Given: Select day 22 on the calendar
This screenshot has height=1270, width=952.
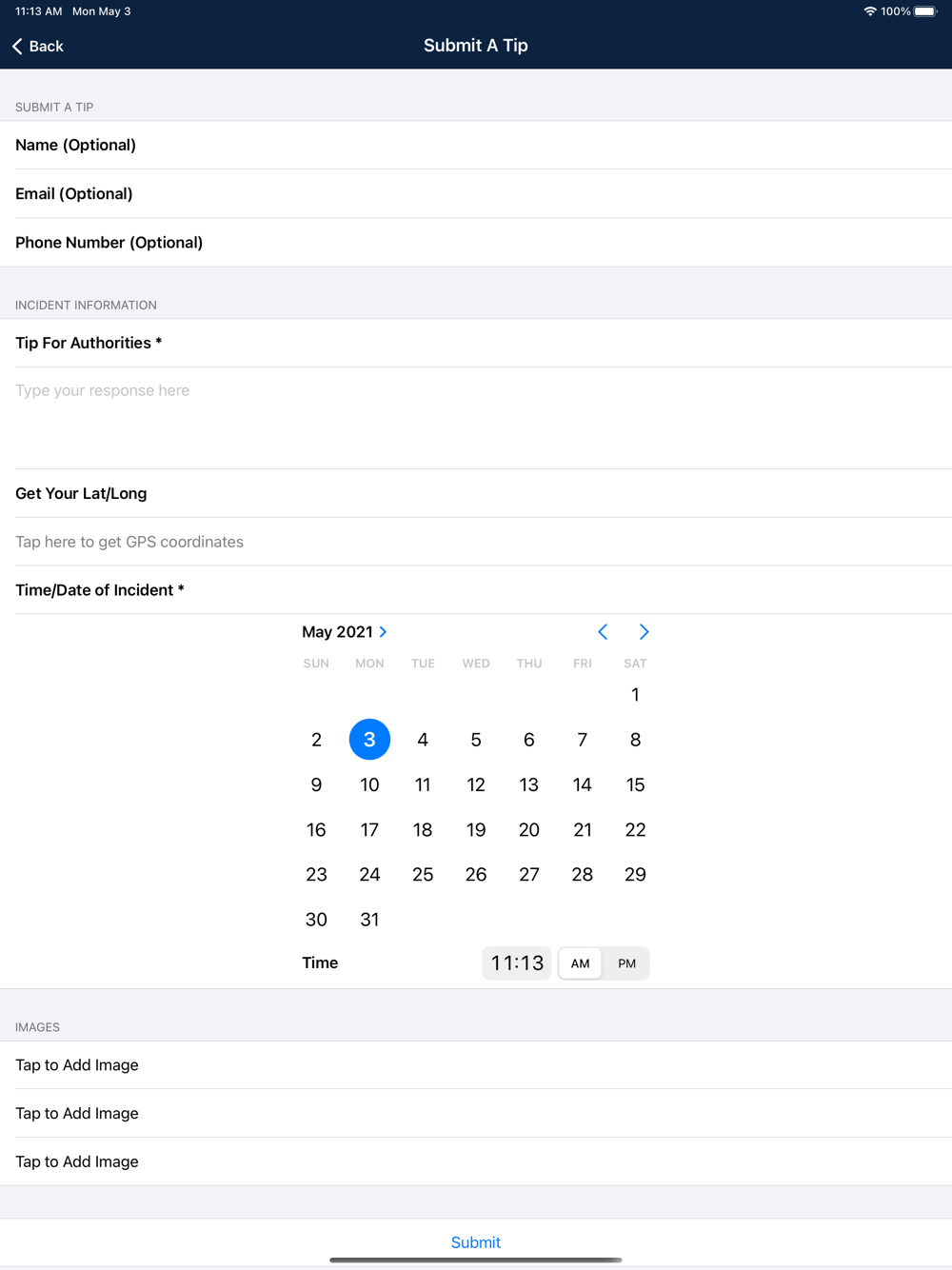Looking at the screenshot, I should point(635,830).
